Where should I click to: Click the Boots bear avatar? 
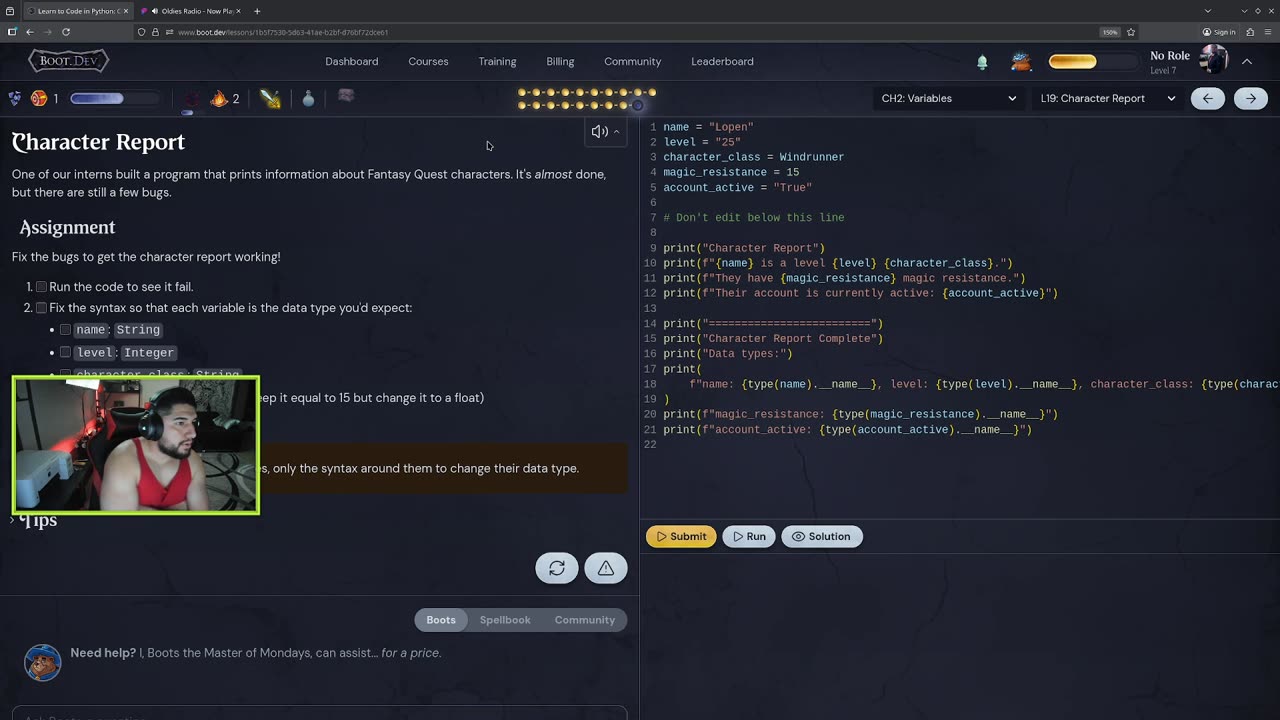tap(42, 662)
